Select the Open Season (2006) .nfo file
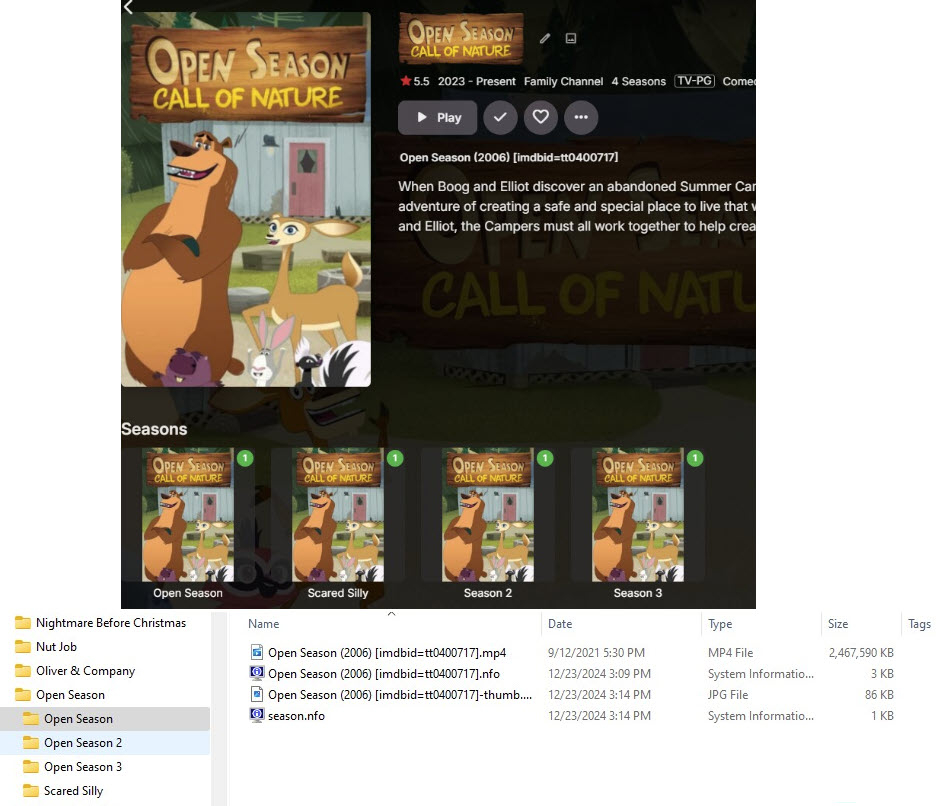 pyautogui.click(x=383, y=674)
